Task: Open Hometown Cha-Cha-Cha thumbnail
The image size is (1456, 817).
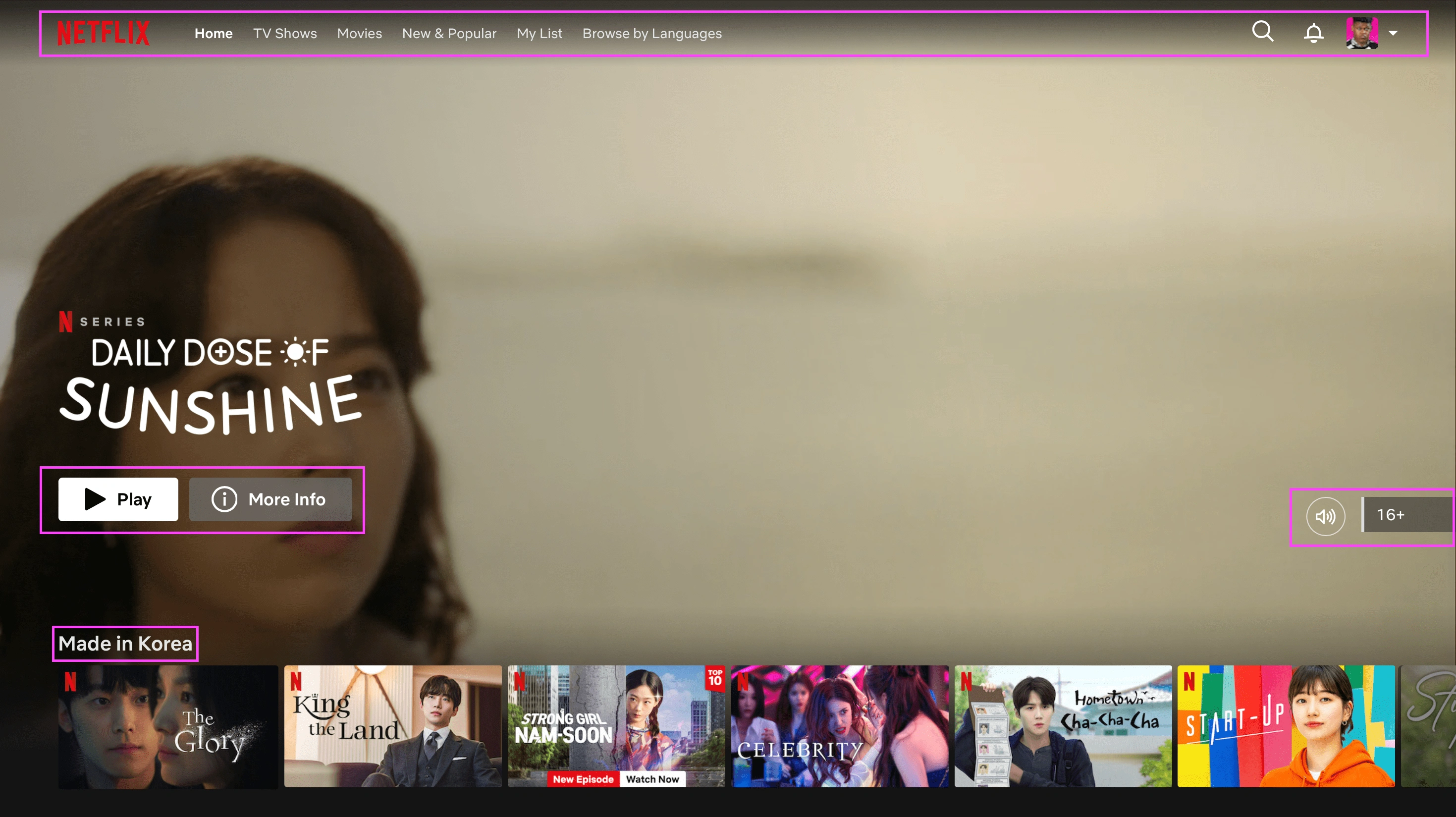Action: tap(1063, 726)
